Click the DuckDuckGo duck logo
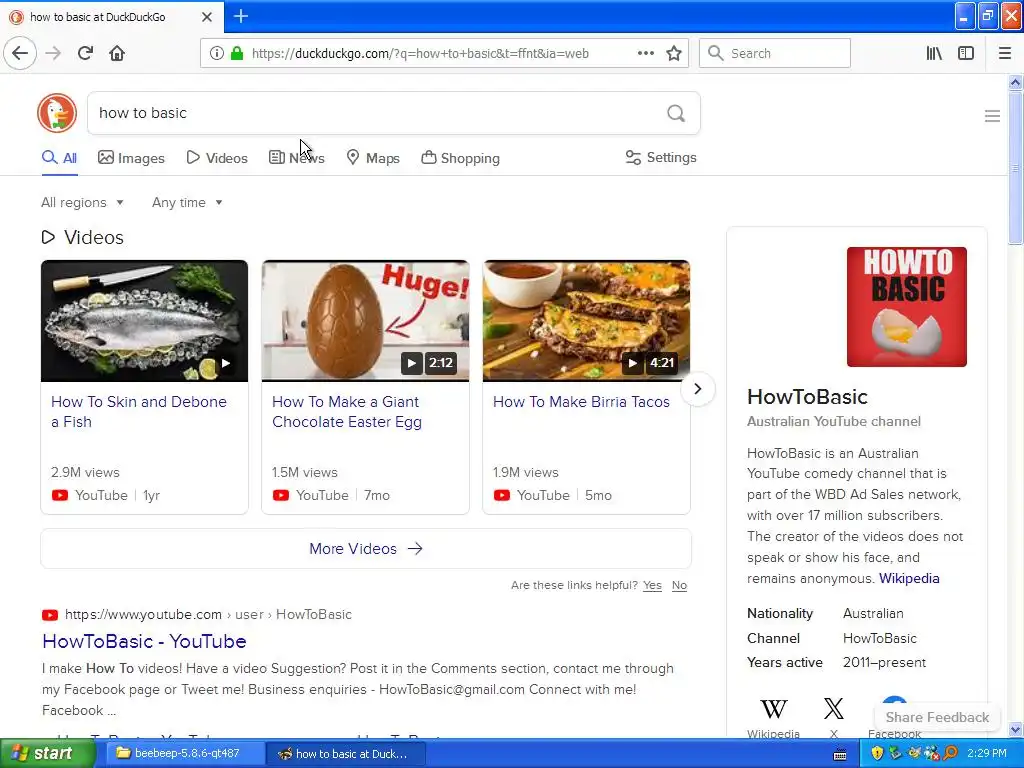The image size is (1024, 768). point(57,113)
